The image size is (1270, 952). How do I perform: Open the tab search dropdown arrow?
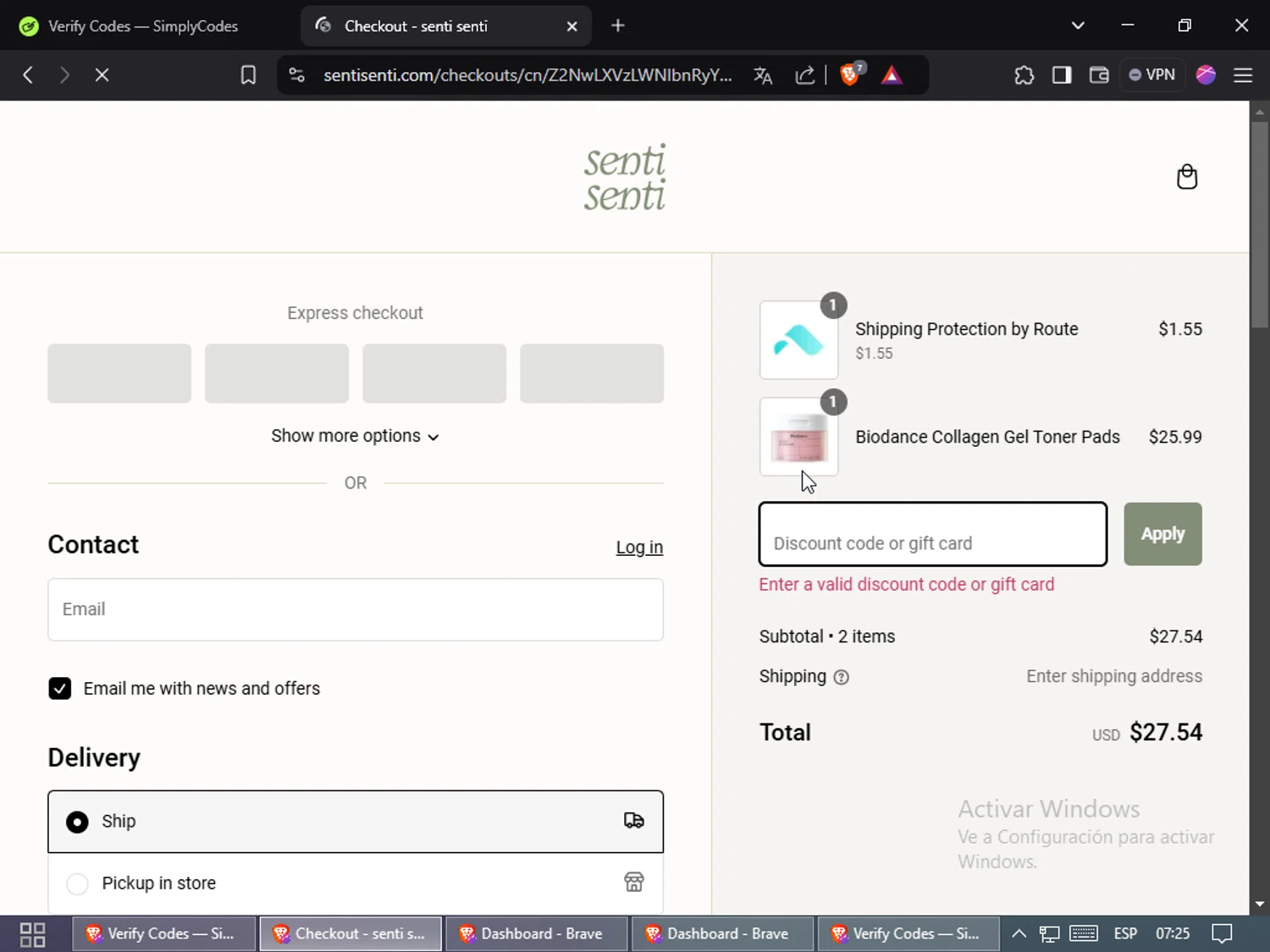[x=1078, y=25]
